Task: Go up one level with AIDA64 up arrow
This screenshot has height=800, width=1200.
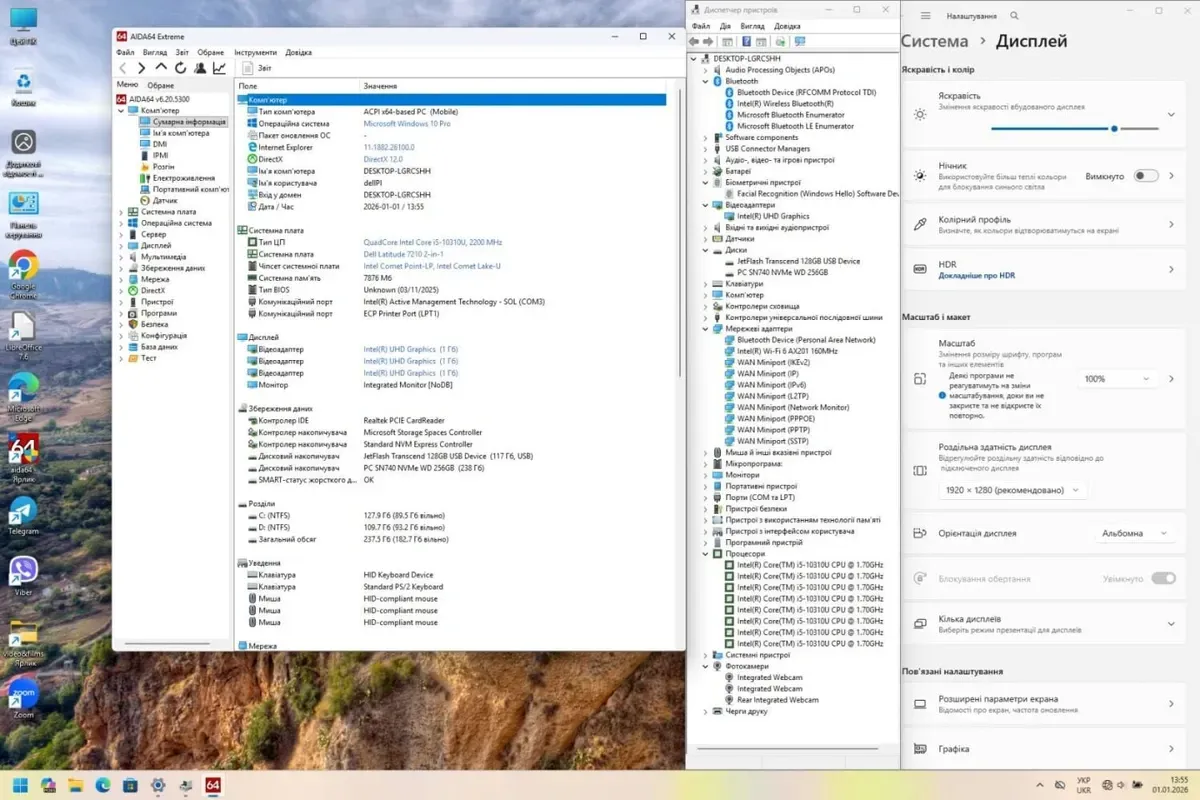Action: [x=161, y=68]
